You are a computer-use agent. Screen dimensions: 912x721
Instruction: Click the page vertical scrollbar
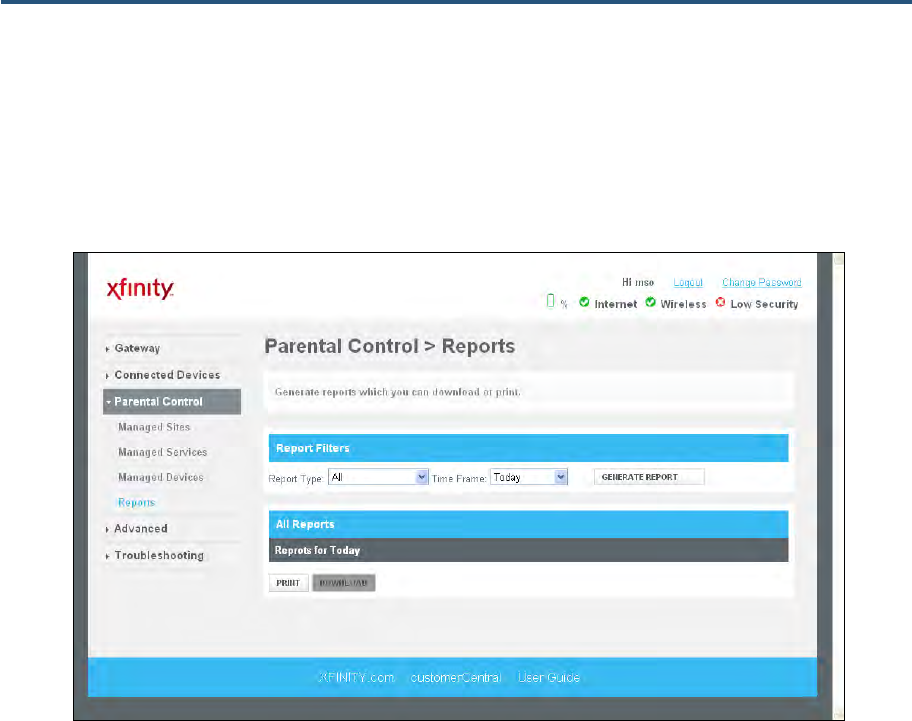tap(838, 486)
